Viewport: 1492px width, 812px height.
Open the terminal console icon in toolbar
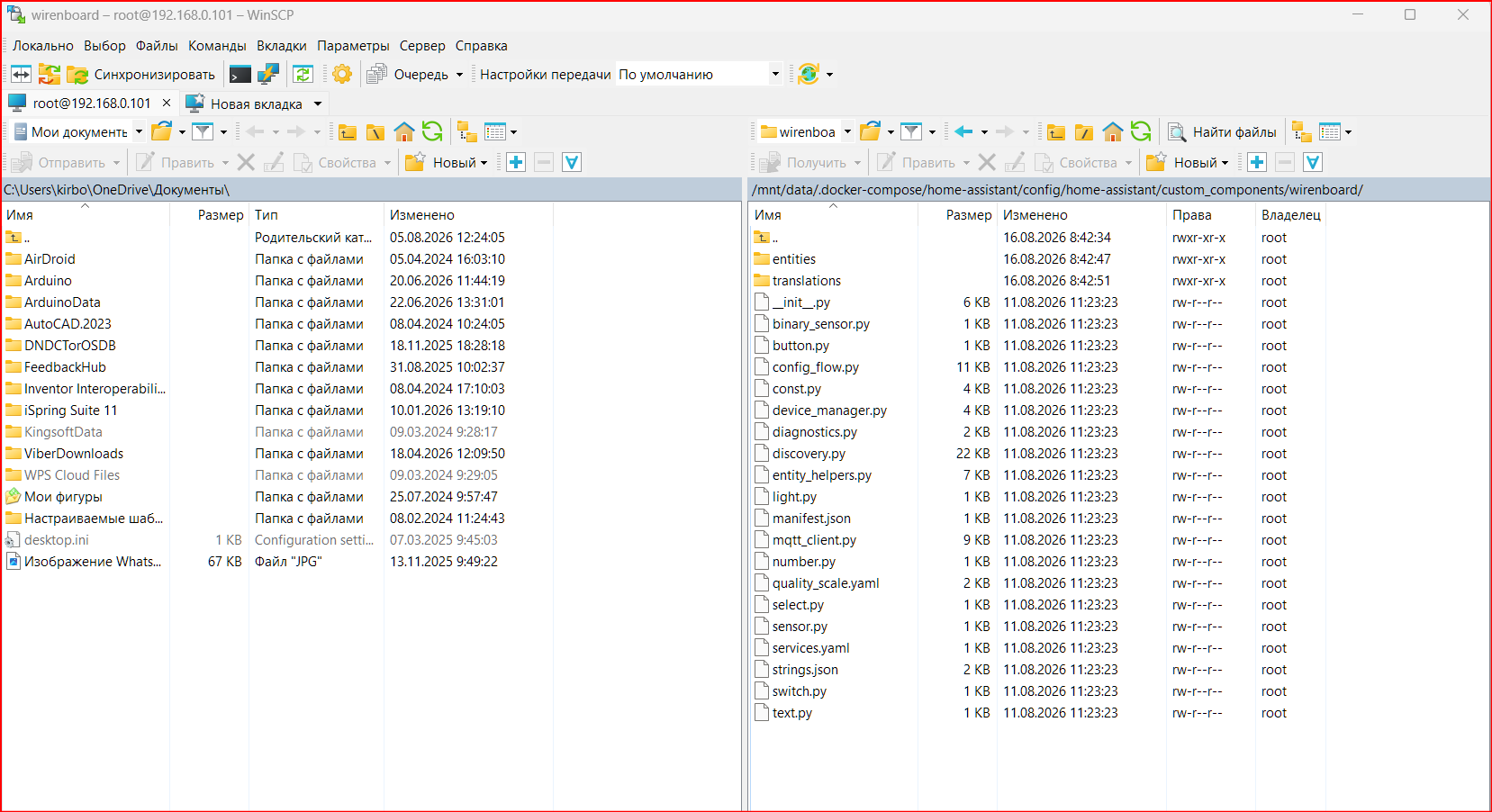[240, 74]
